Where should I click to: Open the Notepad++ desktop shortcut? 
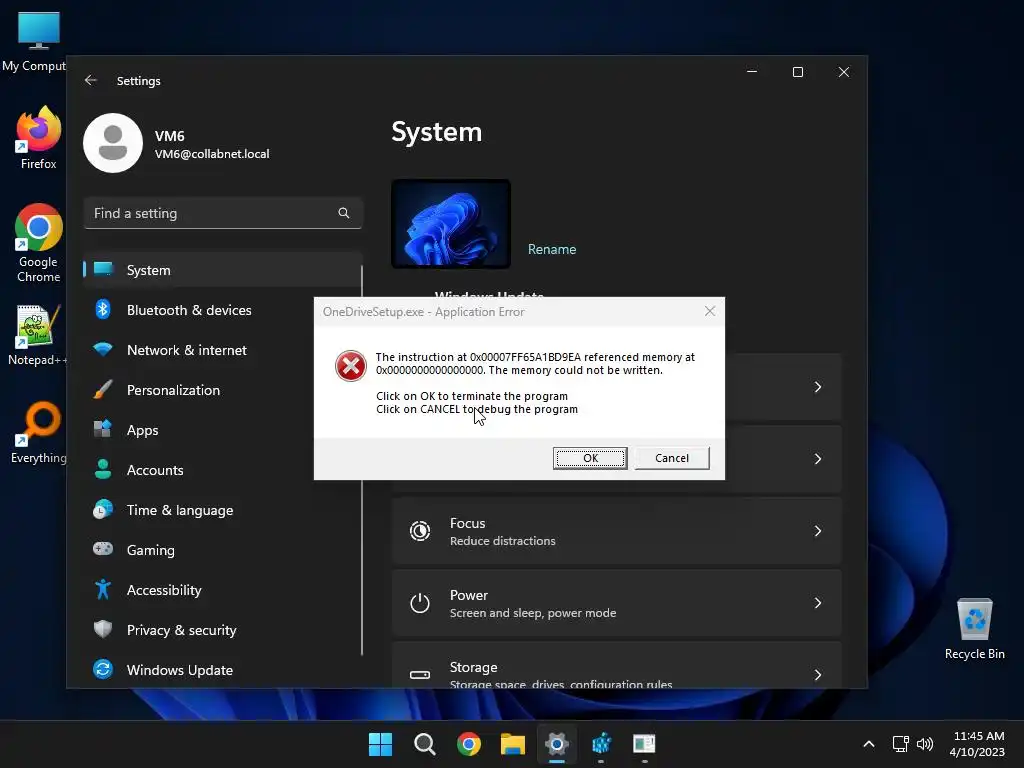tap(37, 335)
